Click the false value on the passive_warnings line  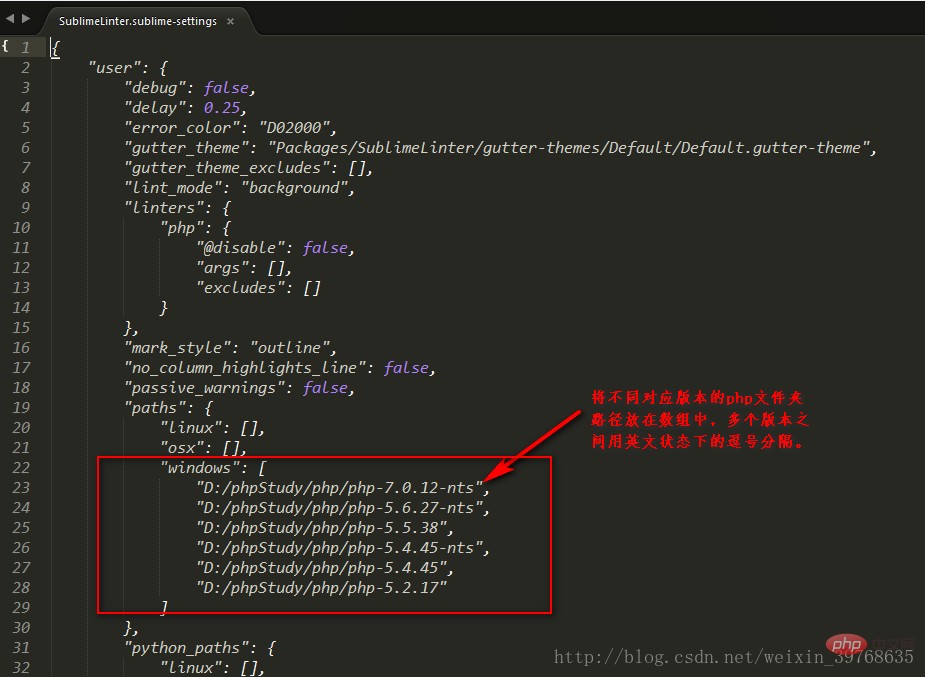(x=325, y=388)
